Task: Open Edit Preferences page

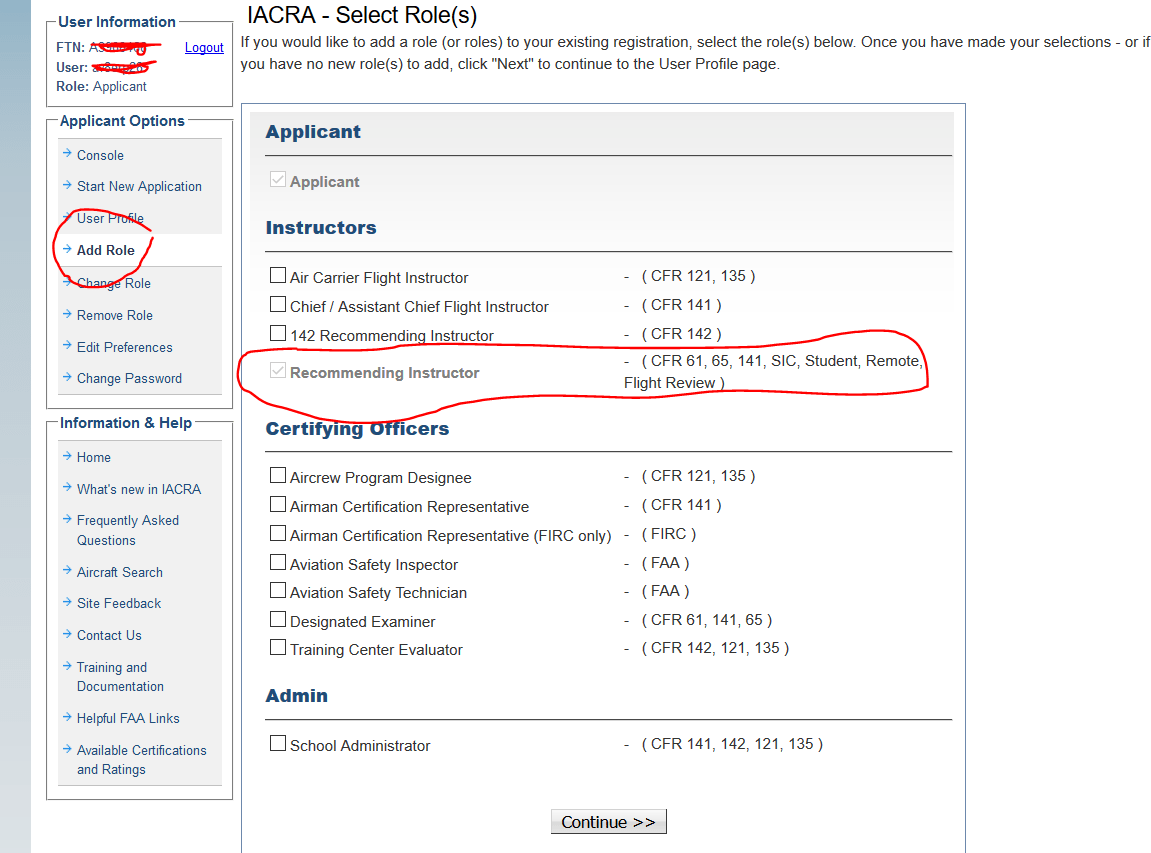Action: (124, 347)
